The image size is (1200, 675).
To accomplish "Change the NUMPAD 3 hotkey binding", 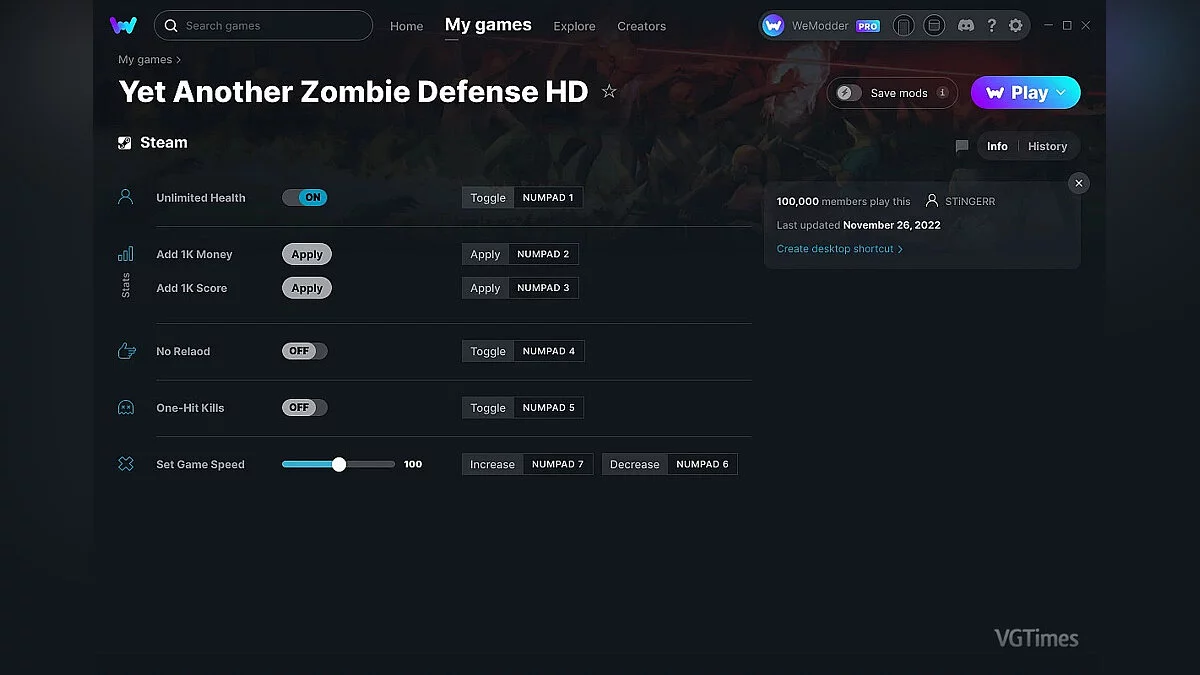I will point(543,288).
